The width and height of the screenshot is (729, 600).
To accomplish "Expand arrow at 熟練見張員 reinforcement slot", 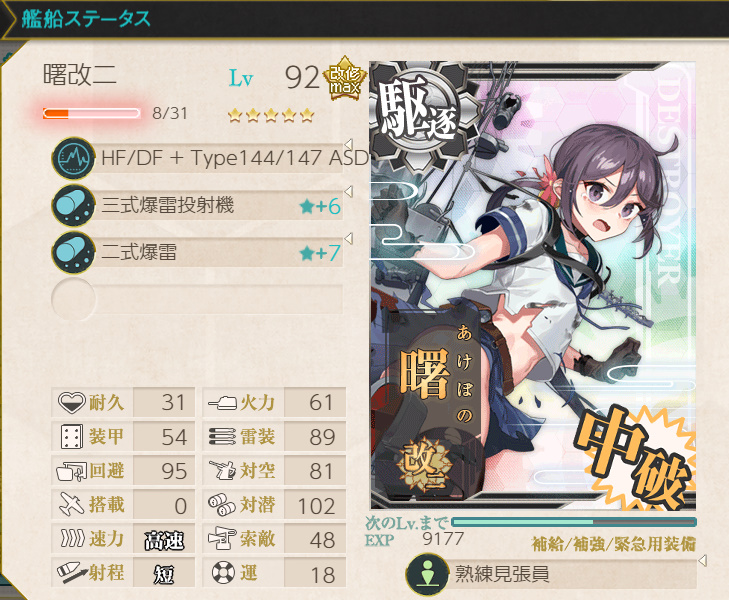I will 702,560.
